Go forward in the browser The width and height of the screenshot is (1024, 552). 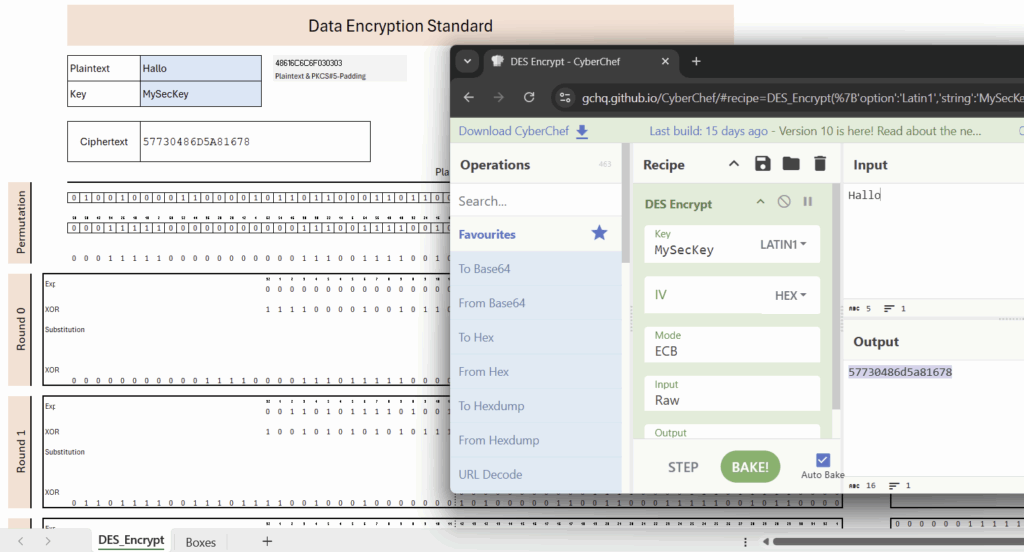pyautogui.click(x=499, y=97)
